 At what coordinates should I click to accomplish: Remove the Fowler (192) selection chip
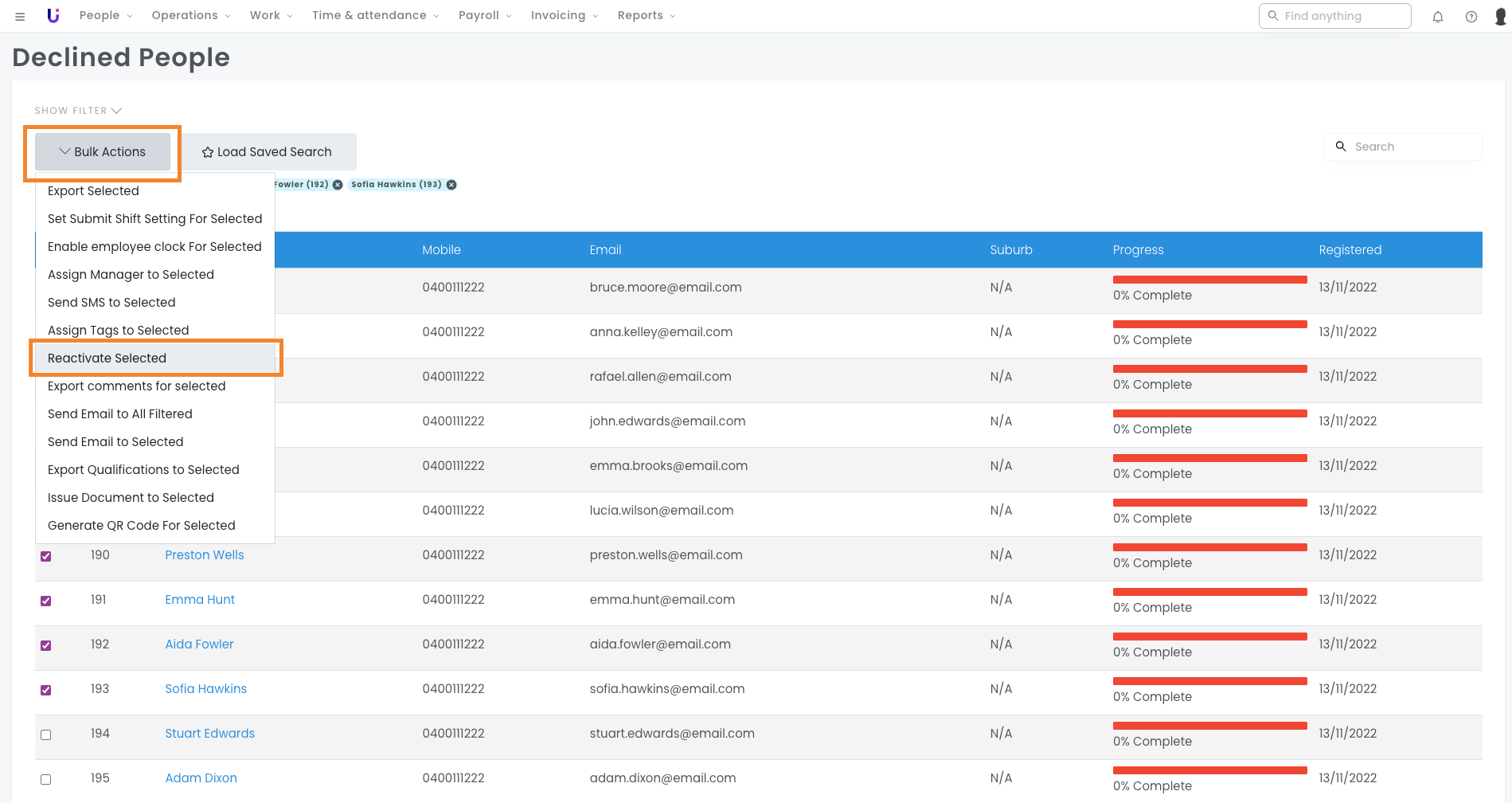338,185
